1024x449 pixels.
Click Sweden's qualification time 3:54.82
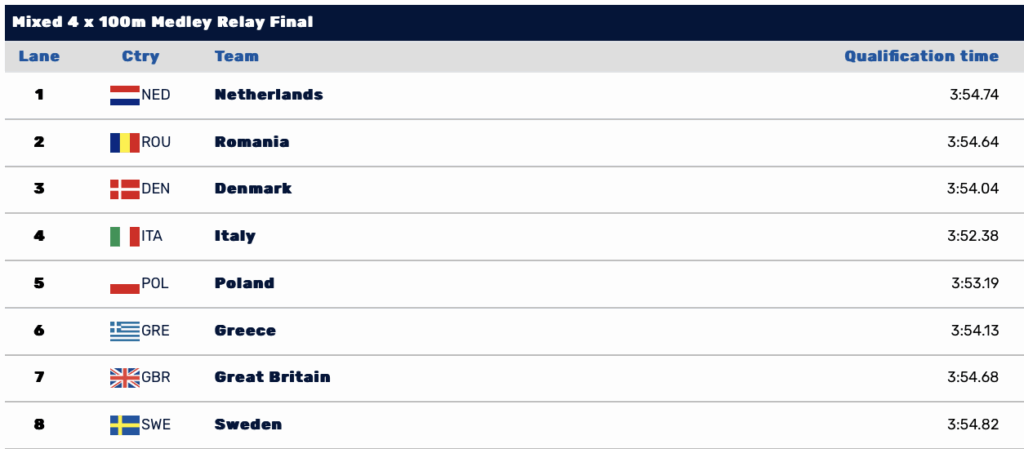(973, 425)
